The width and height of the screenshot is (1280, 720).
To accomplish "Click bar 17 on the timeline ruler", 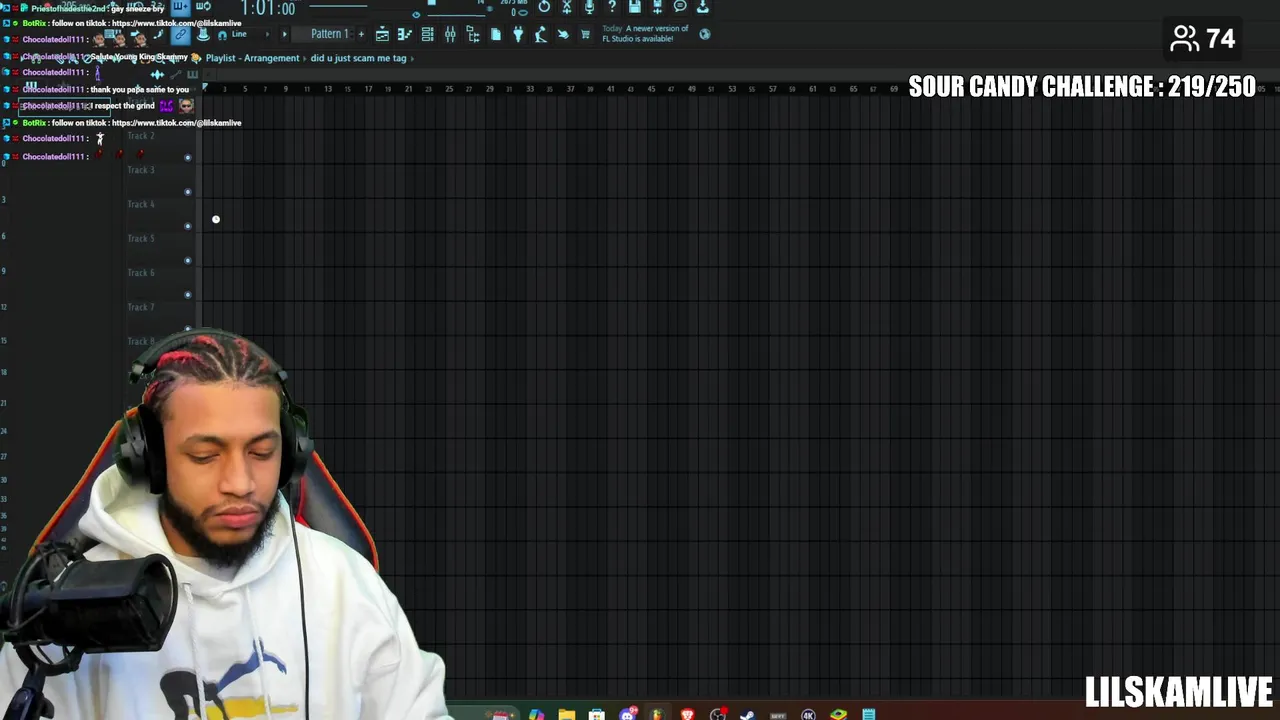I will coord(368,89).
